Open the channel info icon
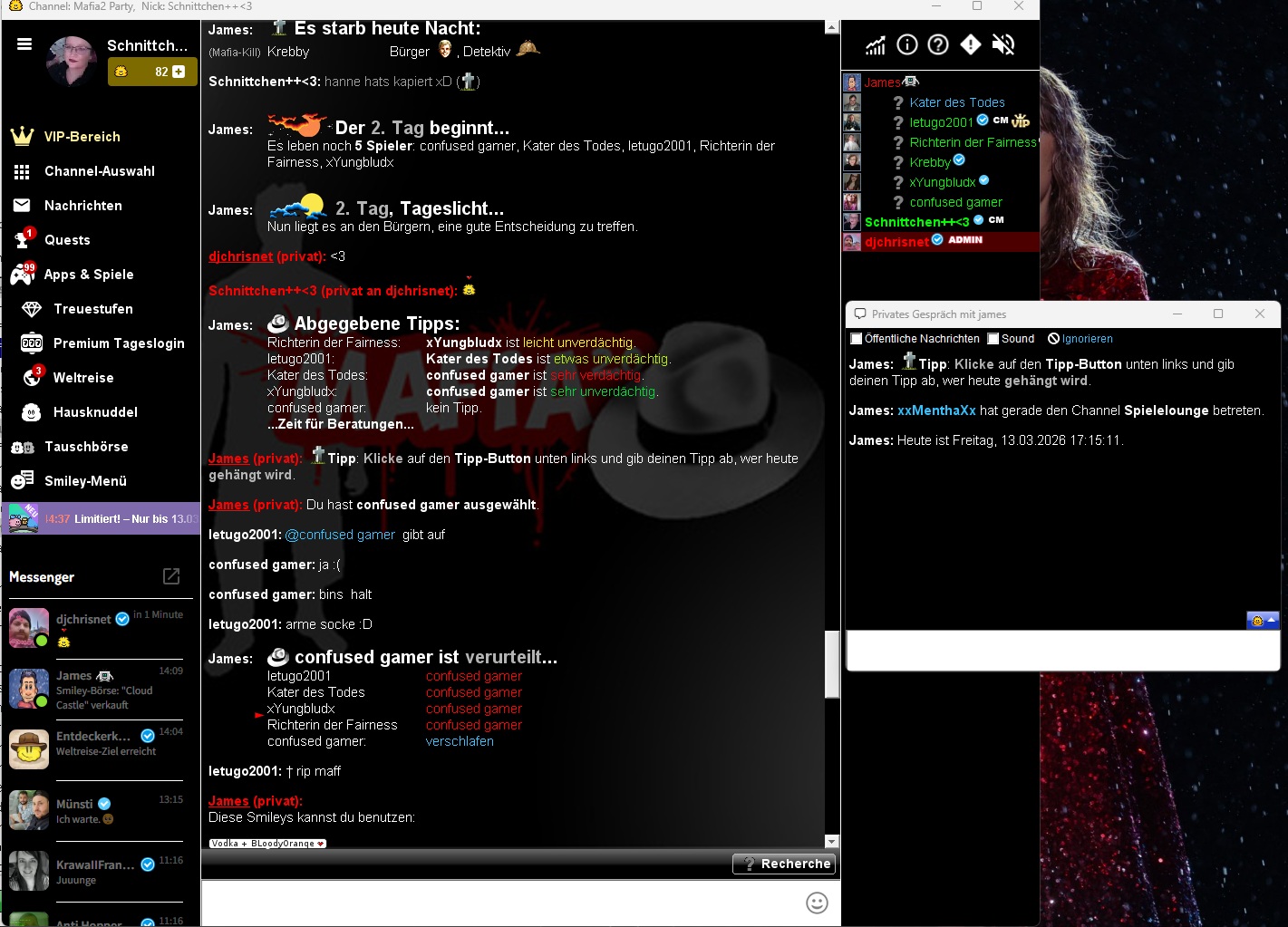The image size is (1288, 927). click(906, 44)
